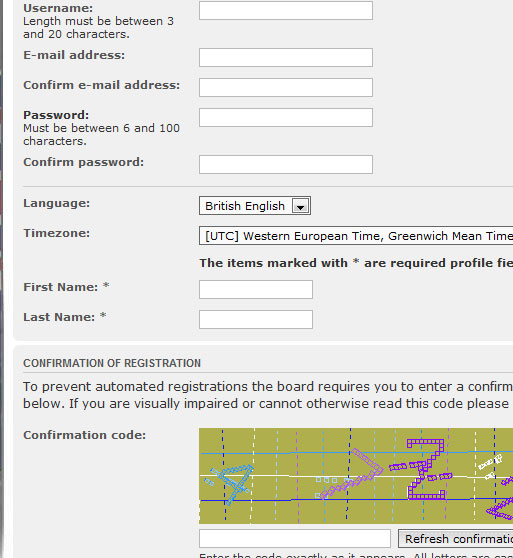Click the required profile fields notice

coord(356,263)
